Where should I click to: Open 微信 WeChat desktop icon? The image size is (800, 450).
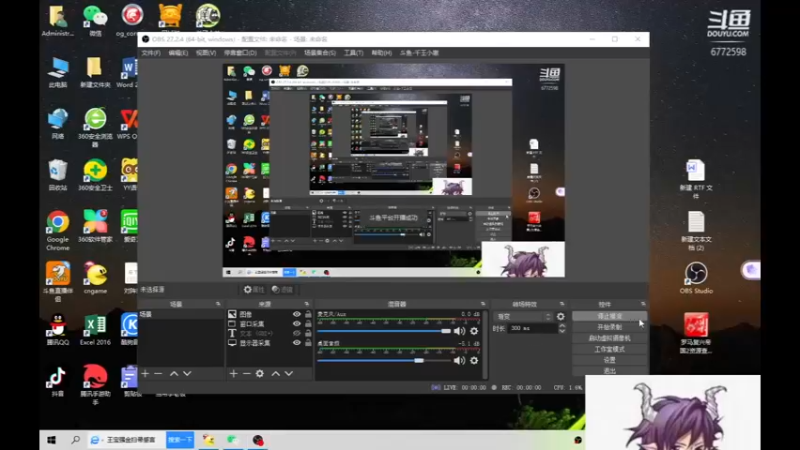pos(95,21)
